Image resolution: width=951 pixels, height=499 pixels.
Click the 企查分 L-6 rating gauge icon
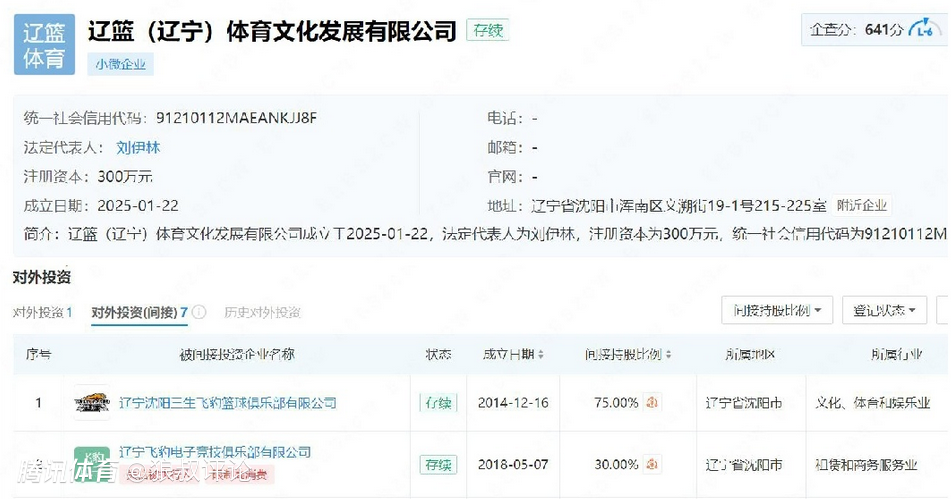(925, 31)
